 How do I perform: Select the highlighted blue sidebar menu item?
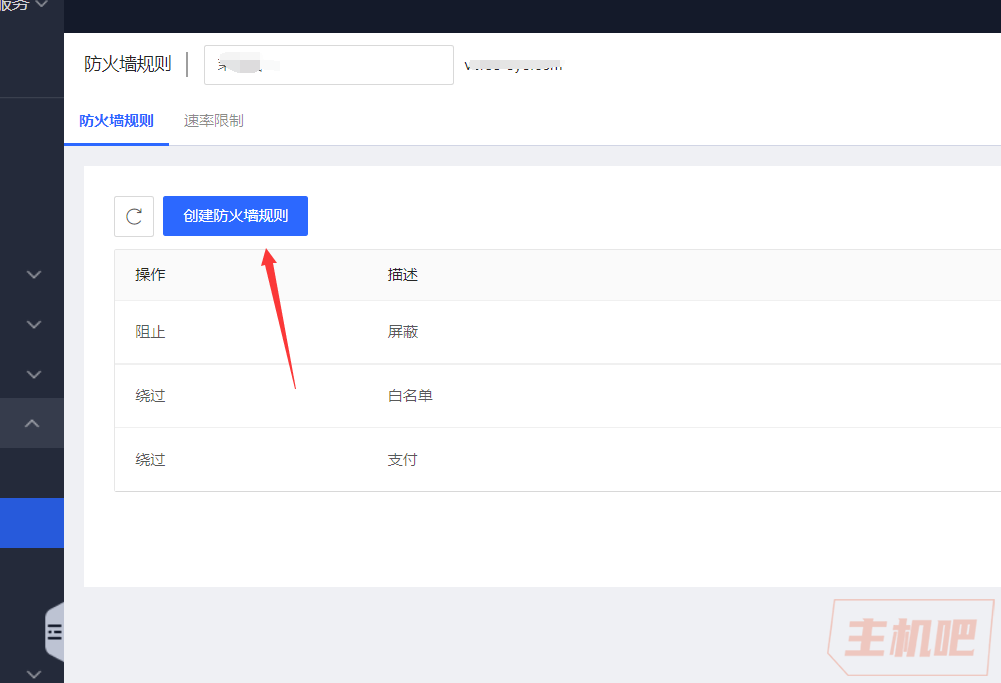(x=32, y=523)
